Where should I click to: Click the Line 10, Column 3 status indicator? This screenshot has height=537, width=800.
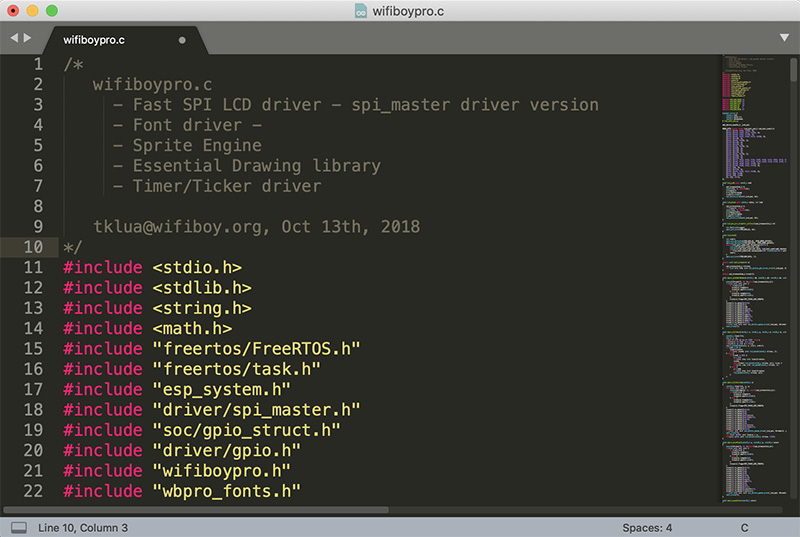[x=83, y=527]
